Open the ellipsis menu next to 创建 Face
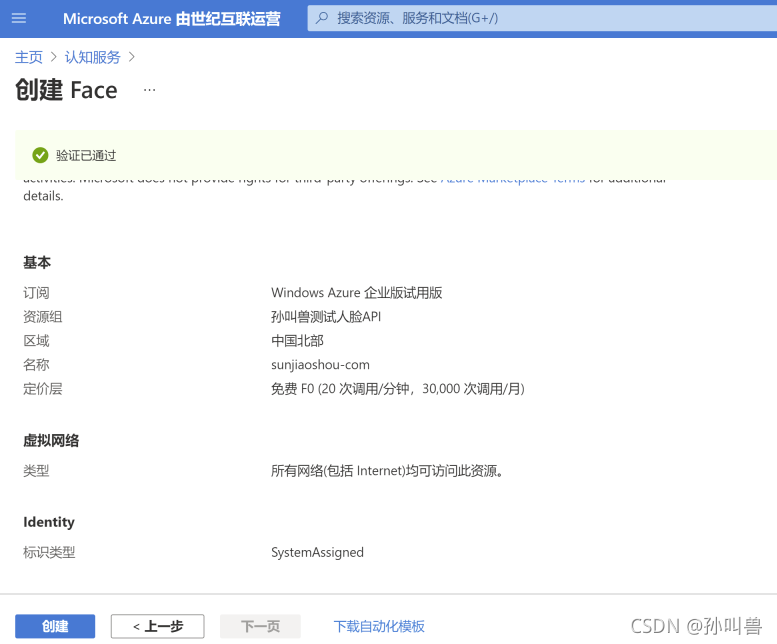 click(x=149, y=90)
